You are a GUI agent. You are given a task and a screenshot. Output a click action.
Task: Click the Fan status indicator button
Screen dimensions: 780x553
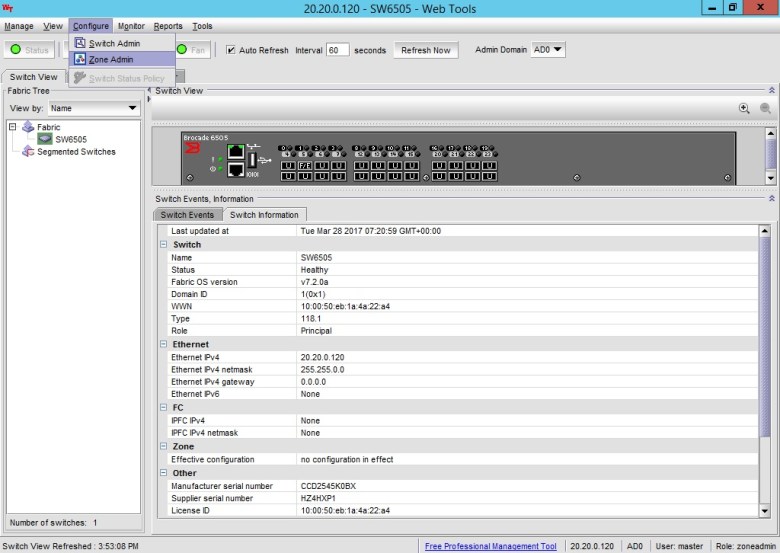click(195, 50)
